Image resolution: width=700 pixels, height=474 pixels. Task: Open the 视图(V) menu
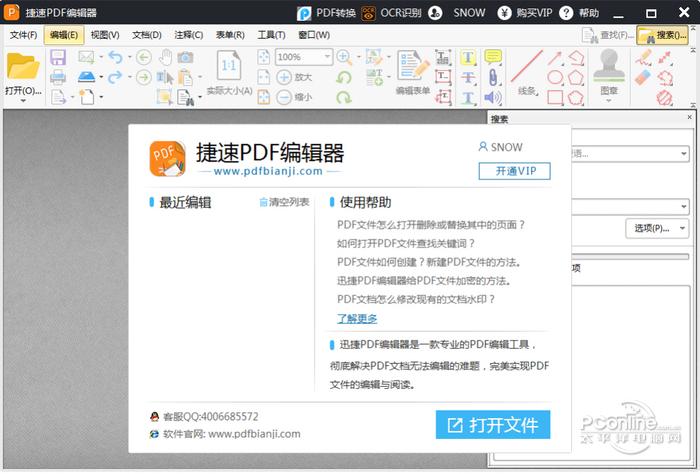105,35
